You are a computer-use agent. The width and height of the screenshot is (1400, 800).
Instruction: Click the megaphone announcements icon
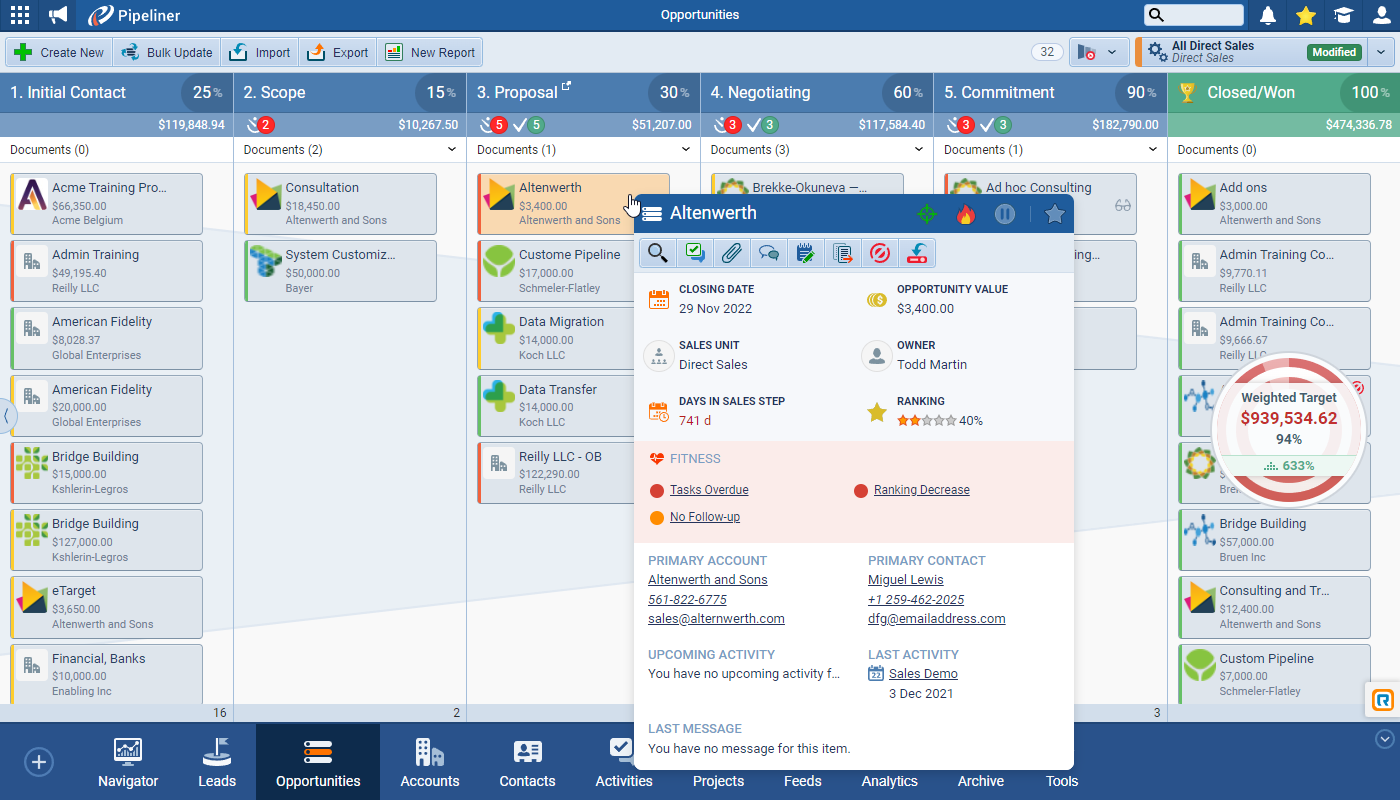tap(59, 15)
